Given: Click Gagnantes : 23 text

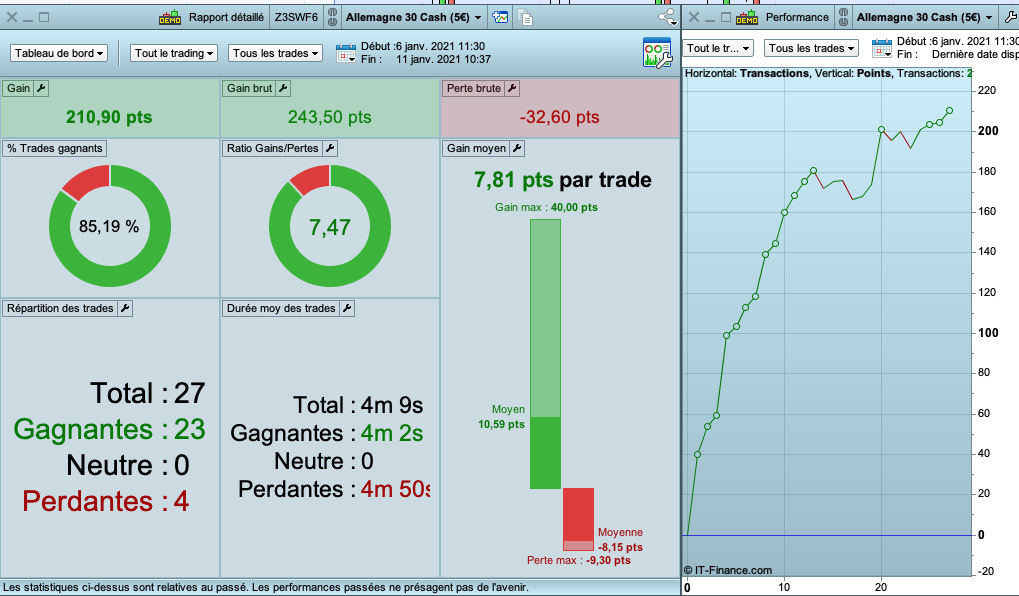Looking at the screenshot, I should 109,429.
